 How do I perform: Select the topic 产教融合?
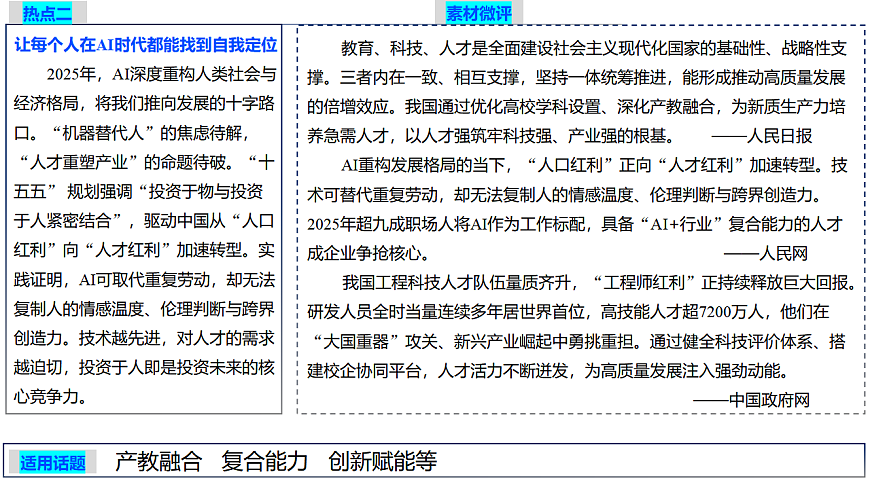(x=158, y=462)
